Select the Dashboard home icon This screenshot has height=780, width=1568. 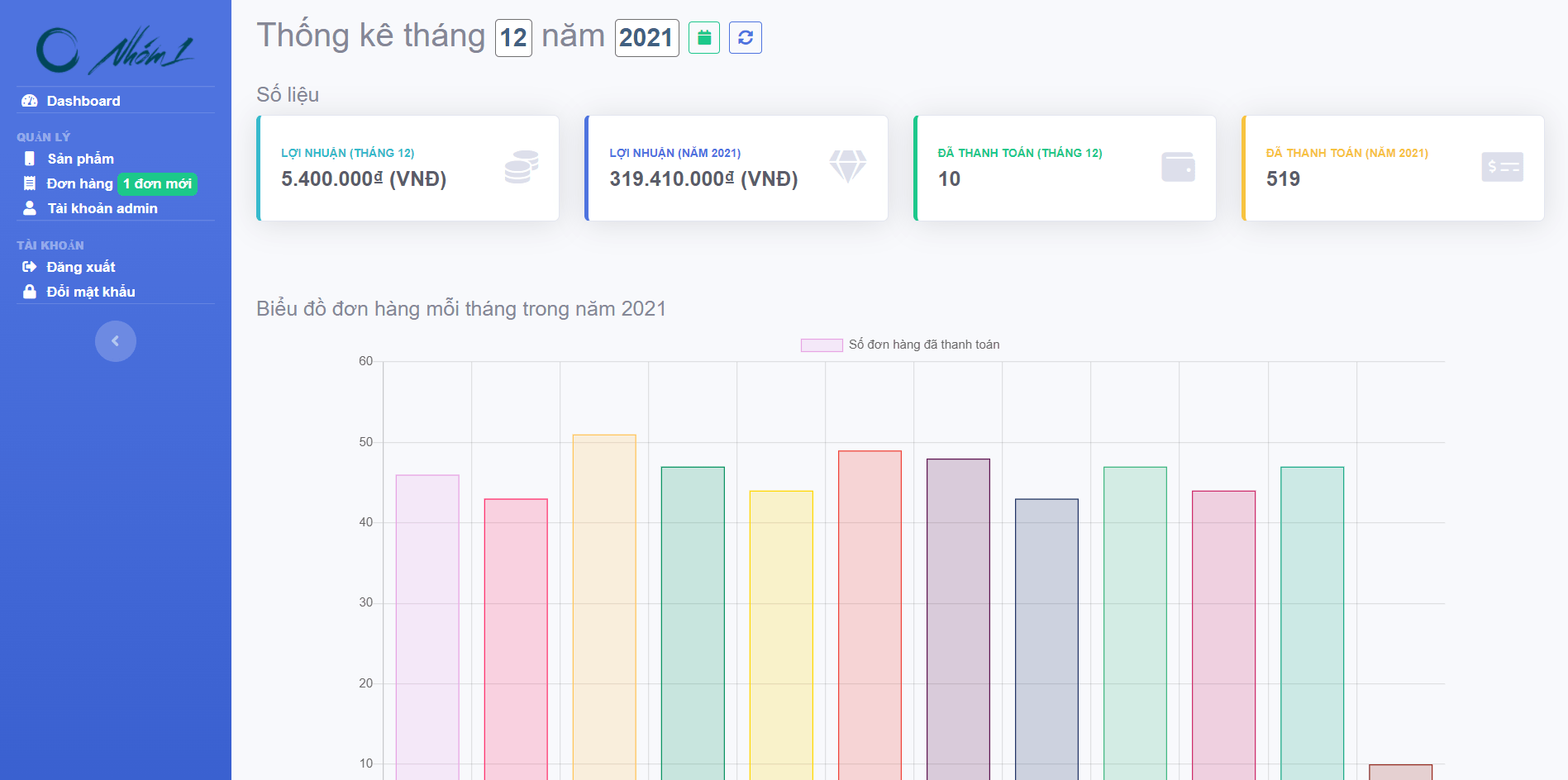(x=29, y=100)
